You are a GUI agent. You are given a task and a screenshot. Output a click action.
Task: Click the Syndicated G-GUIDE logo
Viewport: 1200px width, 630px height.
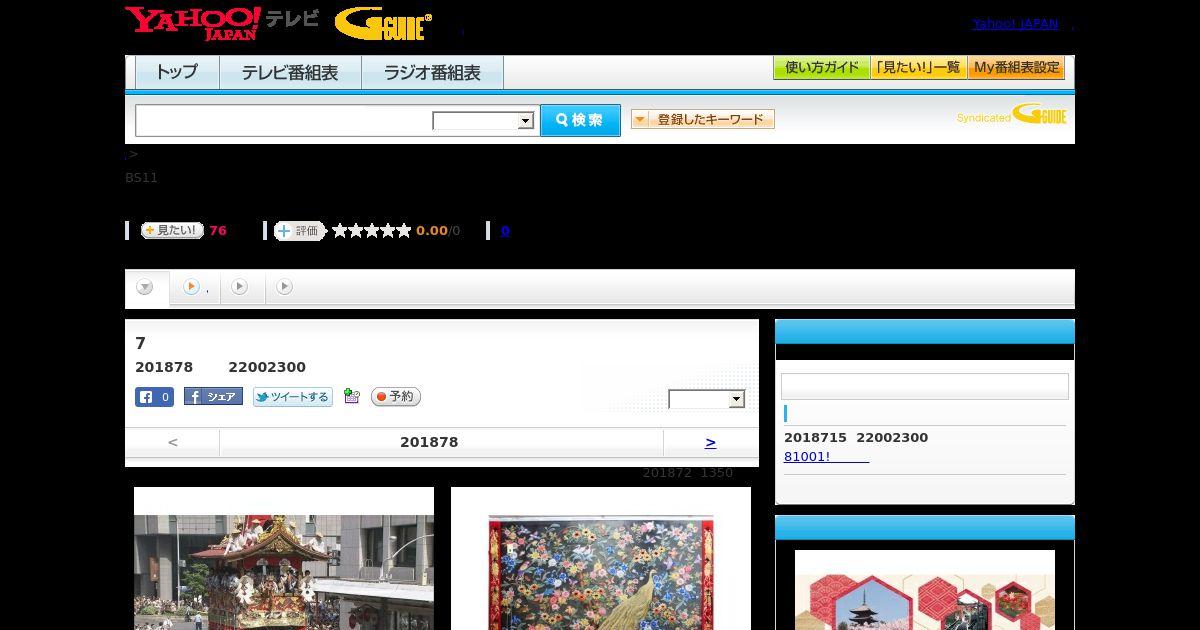pyautogui.click(x=1012, y=114)
